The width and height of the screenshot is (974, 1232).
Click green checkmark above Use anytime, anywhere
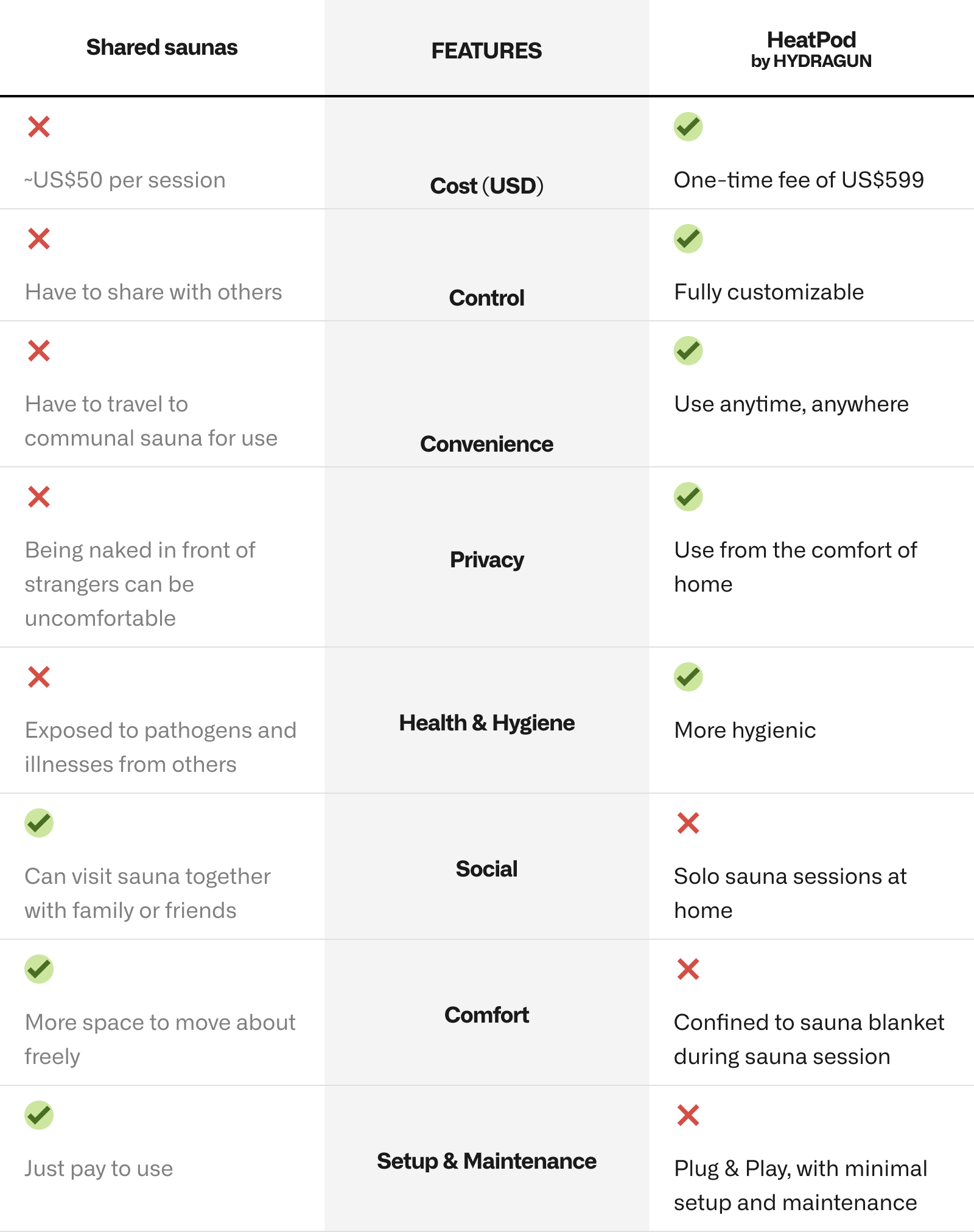click(688, 351)
